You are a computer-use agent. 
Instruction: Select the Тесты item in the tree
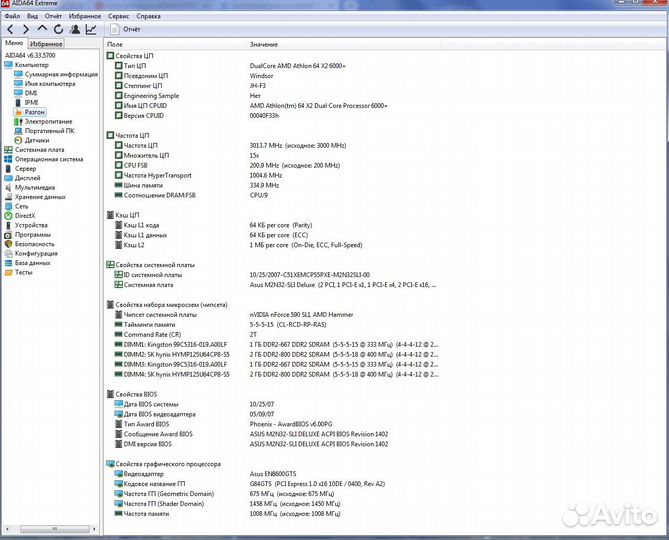tap(23, 272)
